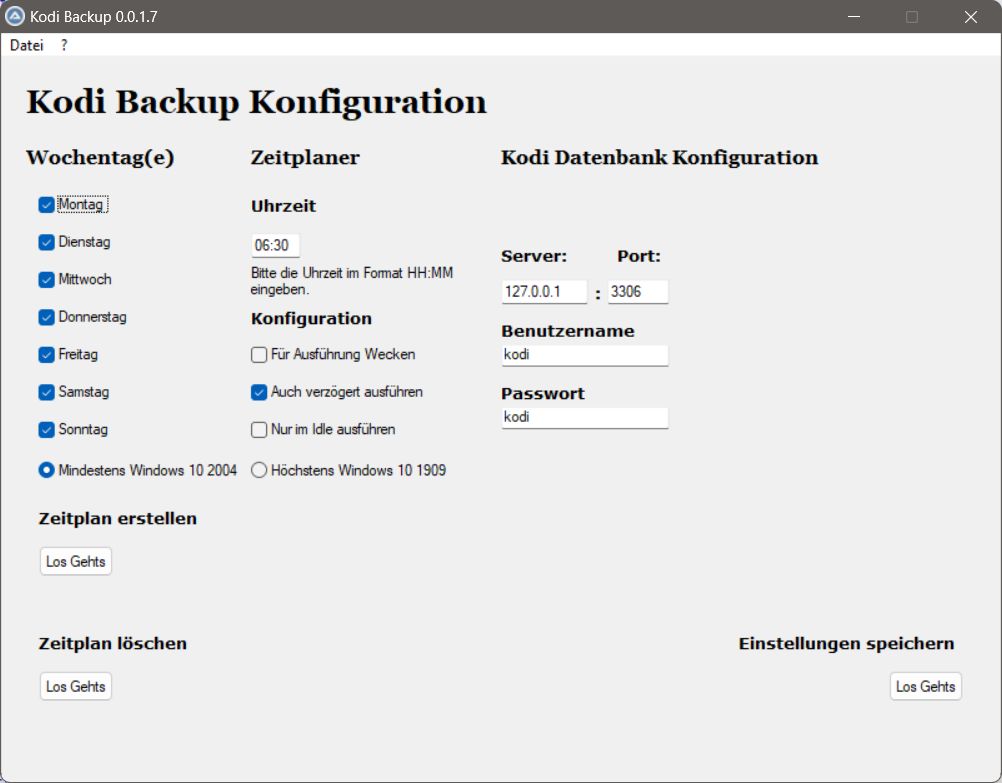Click the Passwort label

[x=543, y=394]
